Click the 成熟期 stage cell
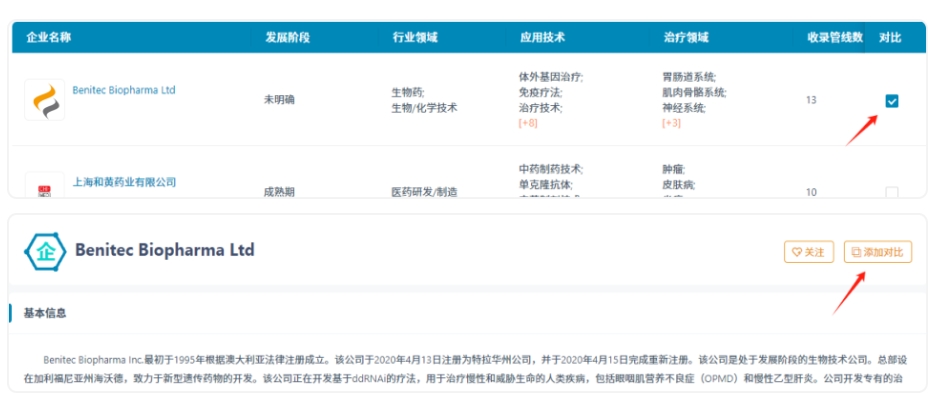This screenshot has width=939, height=400. click(x=279, y=192)
